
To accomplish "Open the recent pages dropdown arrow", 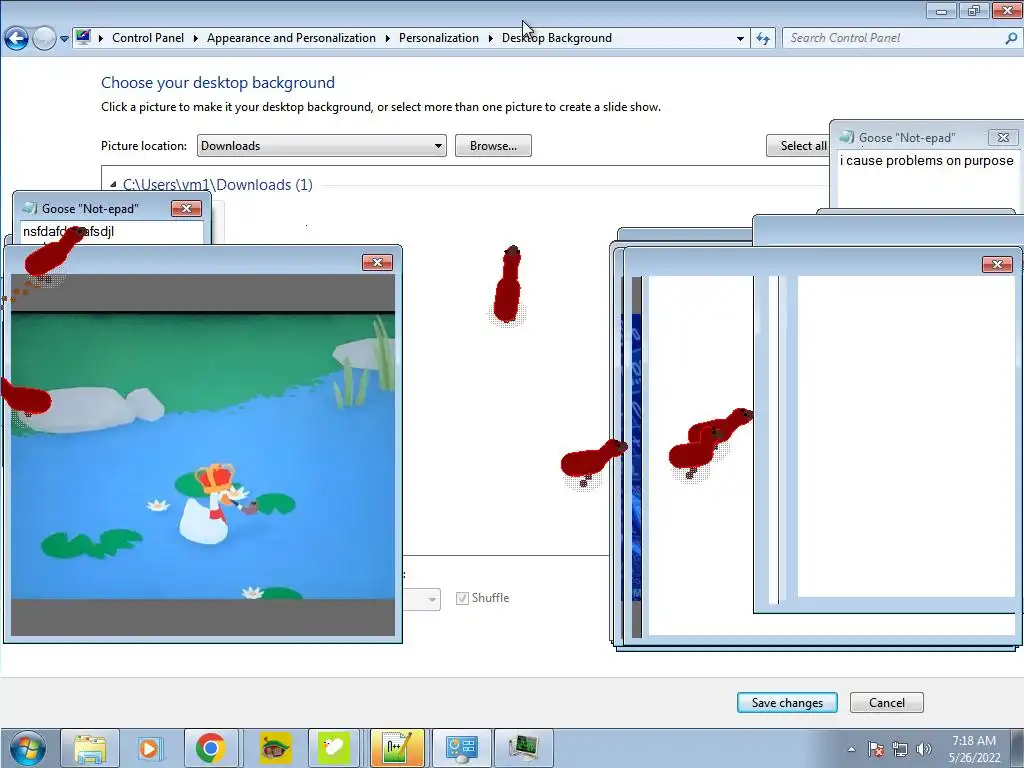I will (64, 39).
